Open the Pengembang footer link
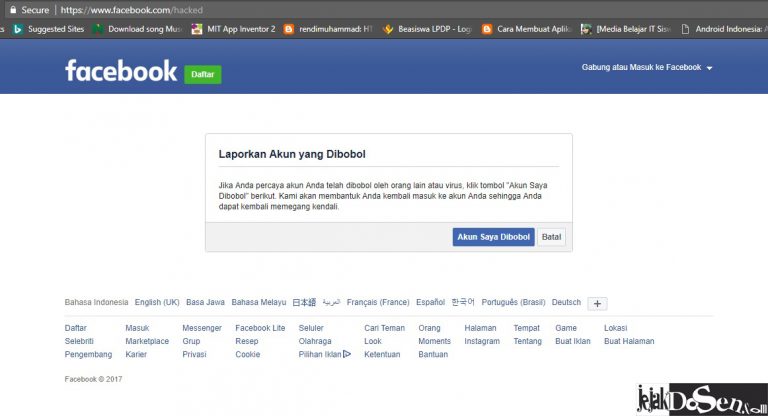This screenshot has width=768, height=416. (x=88, y=354)
